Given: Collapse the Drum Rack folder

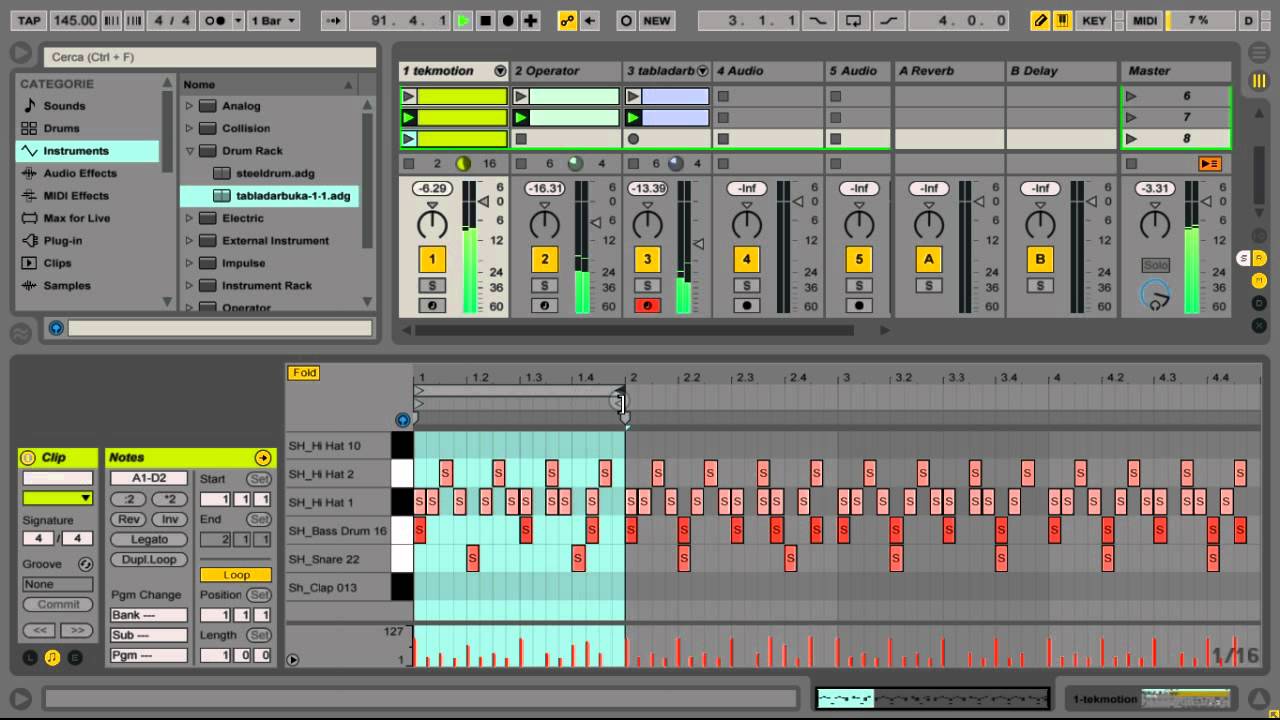Looking at the screenshot, I should coord(189,151).
